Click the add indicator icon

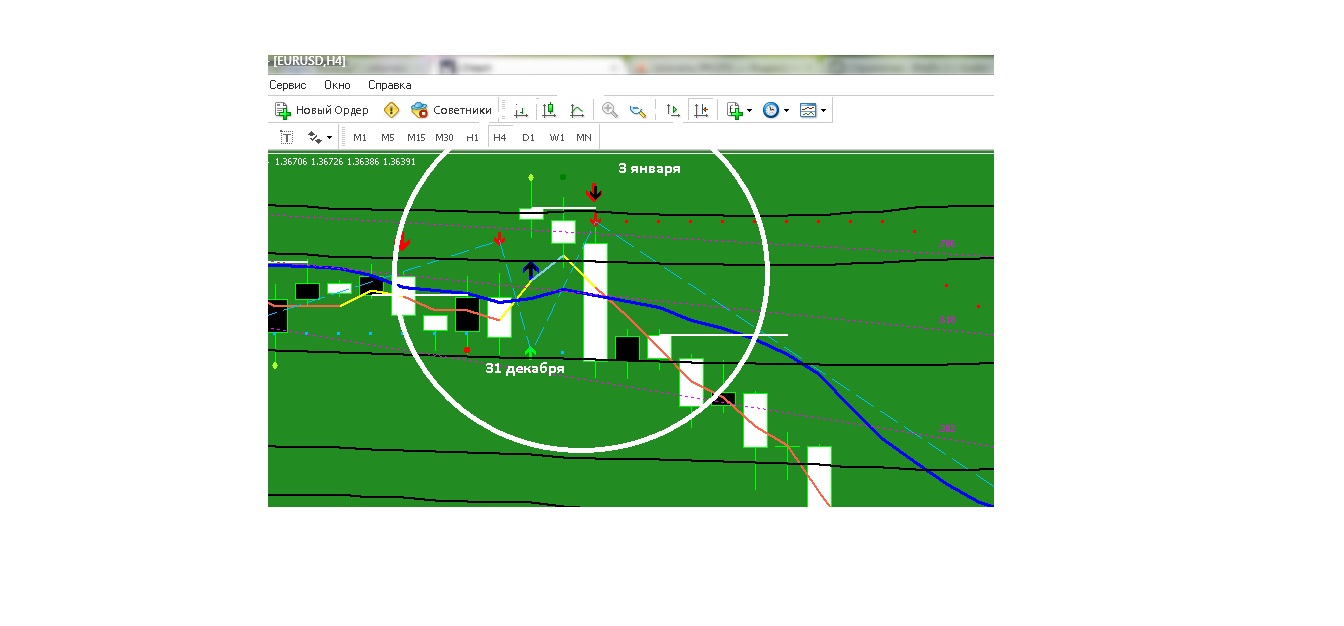(x=735, y=110)
